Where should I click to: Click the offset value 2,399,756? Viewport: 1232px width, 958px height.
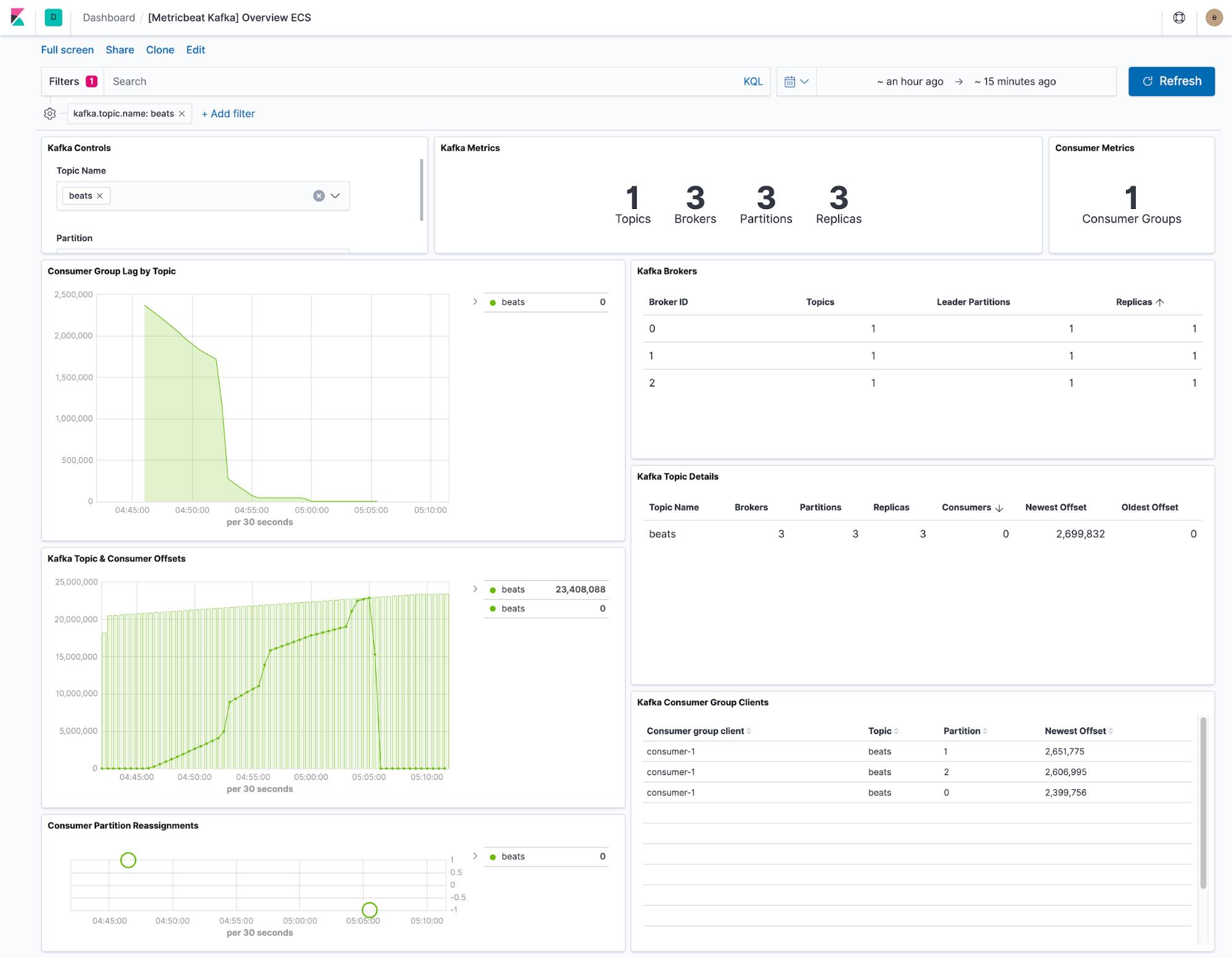click(x=1066, y=793)
